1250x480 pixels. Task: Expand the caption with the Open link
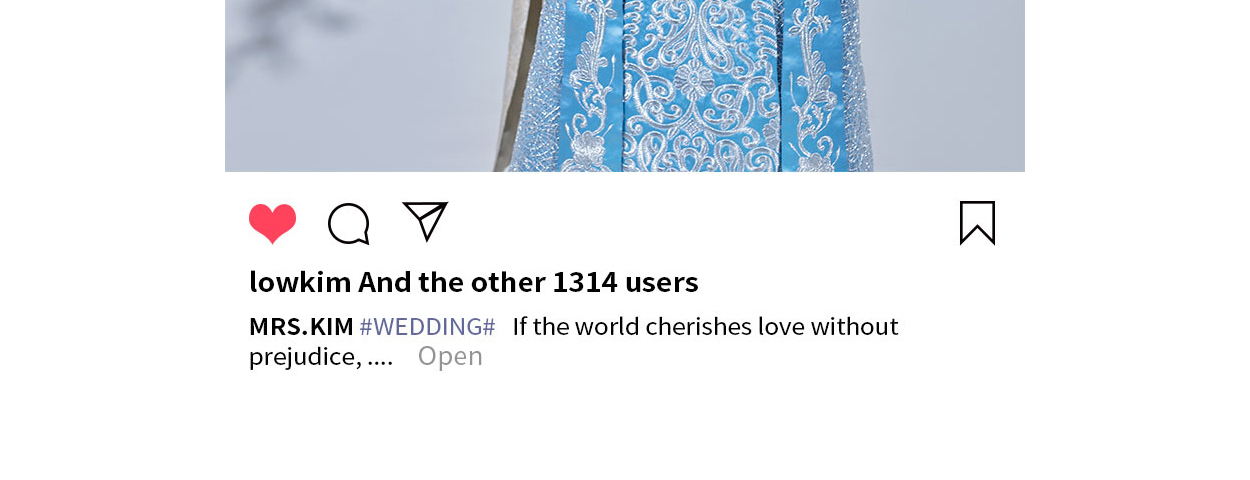point(450,356)
